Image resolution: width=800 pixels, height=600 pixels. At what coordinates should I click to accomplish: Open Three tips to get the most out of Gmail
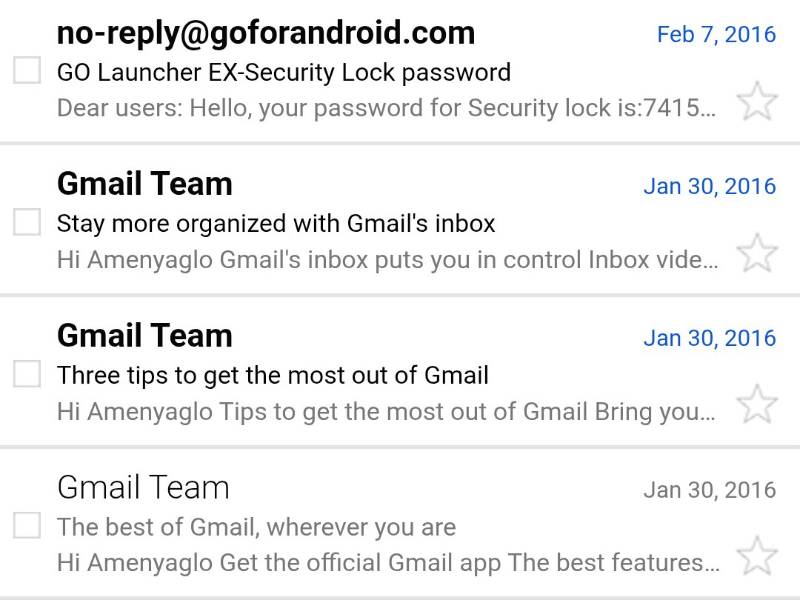272,376
